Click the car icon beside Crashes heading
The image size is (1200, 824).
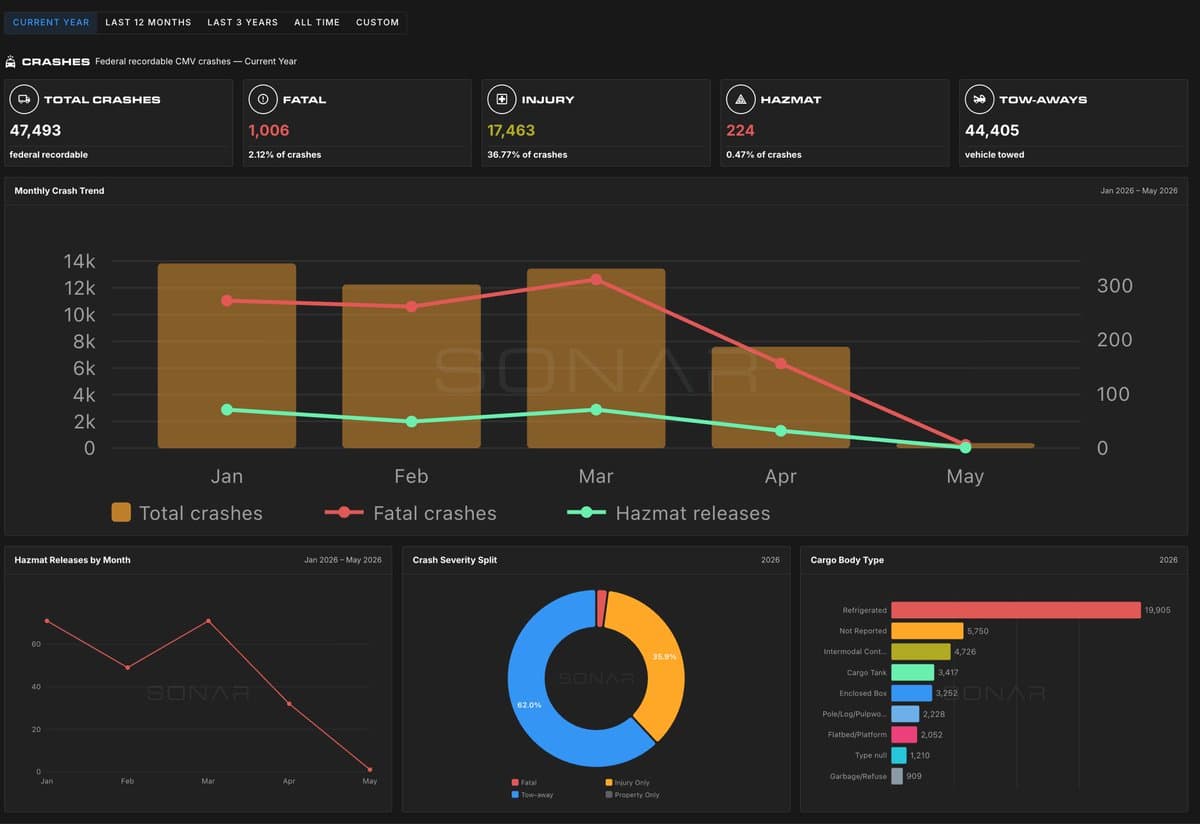coord(10,61)
